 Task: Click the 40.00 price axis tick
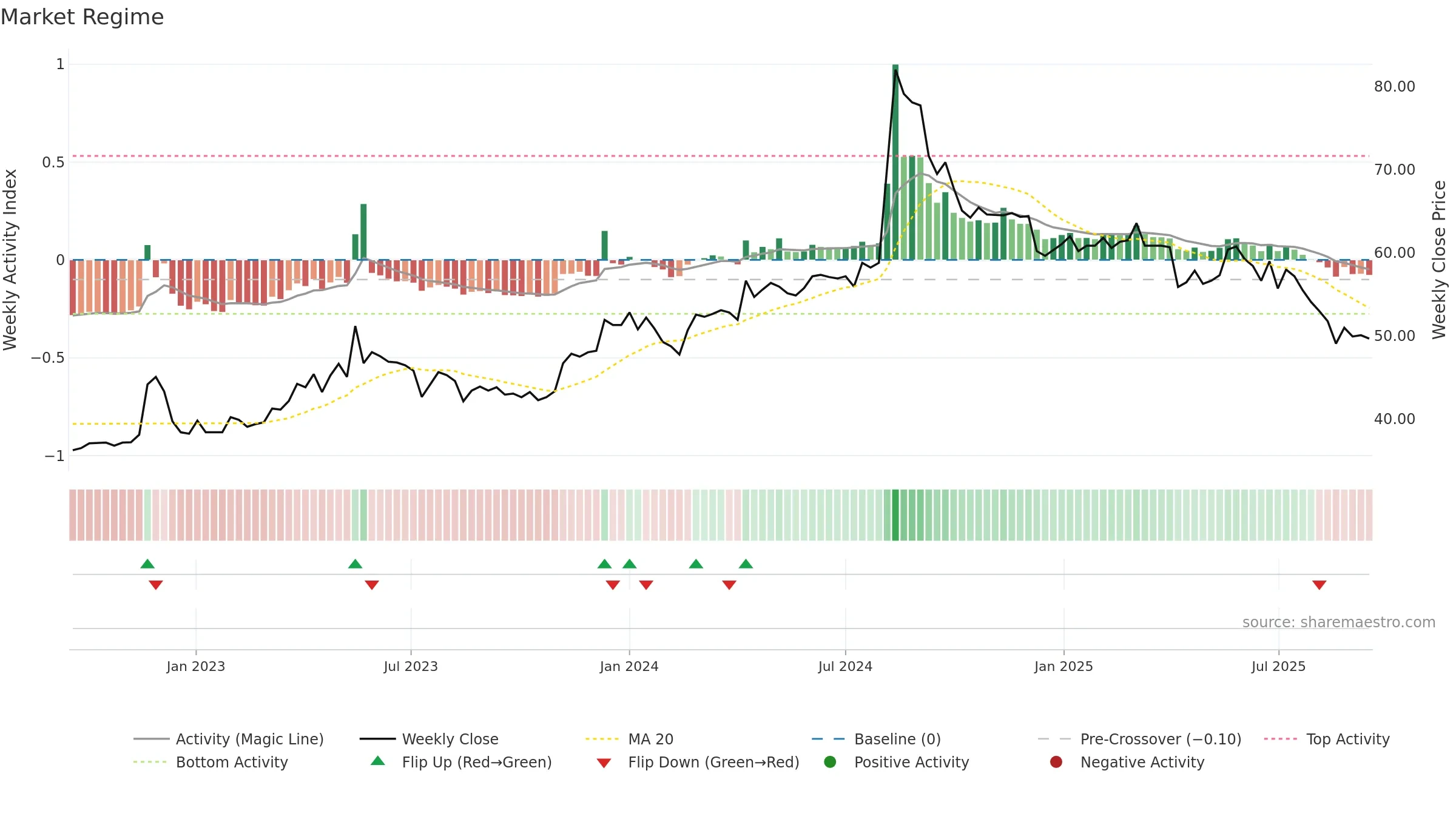[1395, 419]
